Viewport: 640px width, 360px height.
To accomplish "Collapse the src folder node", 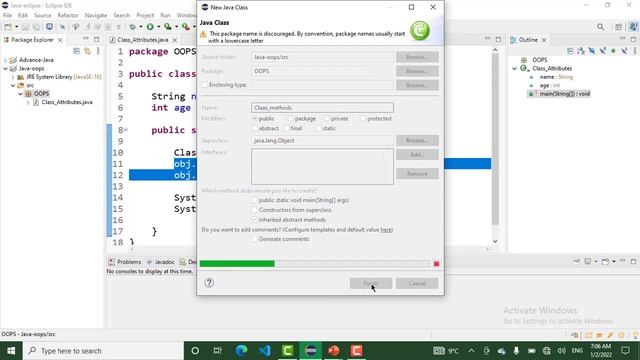I will point(13,85).
